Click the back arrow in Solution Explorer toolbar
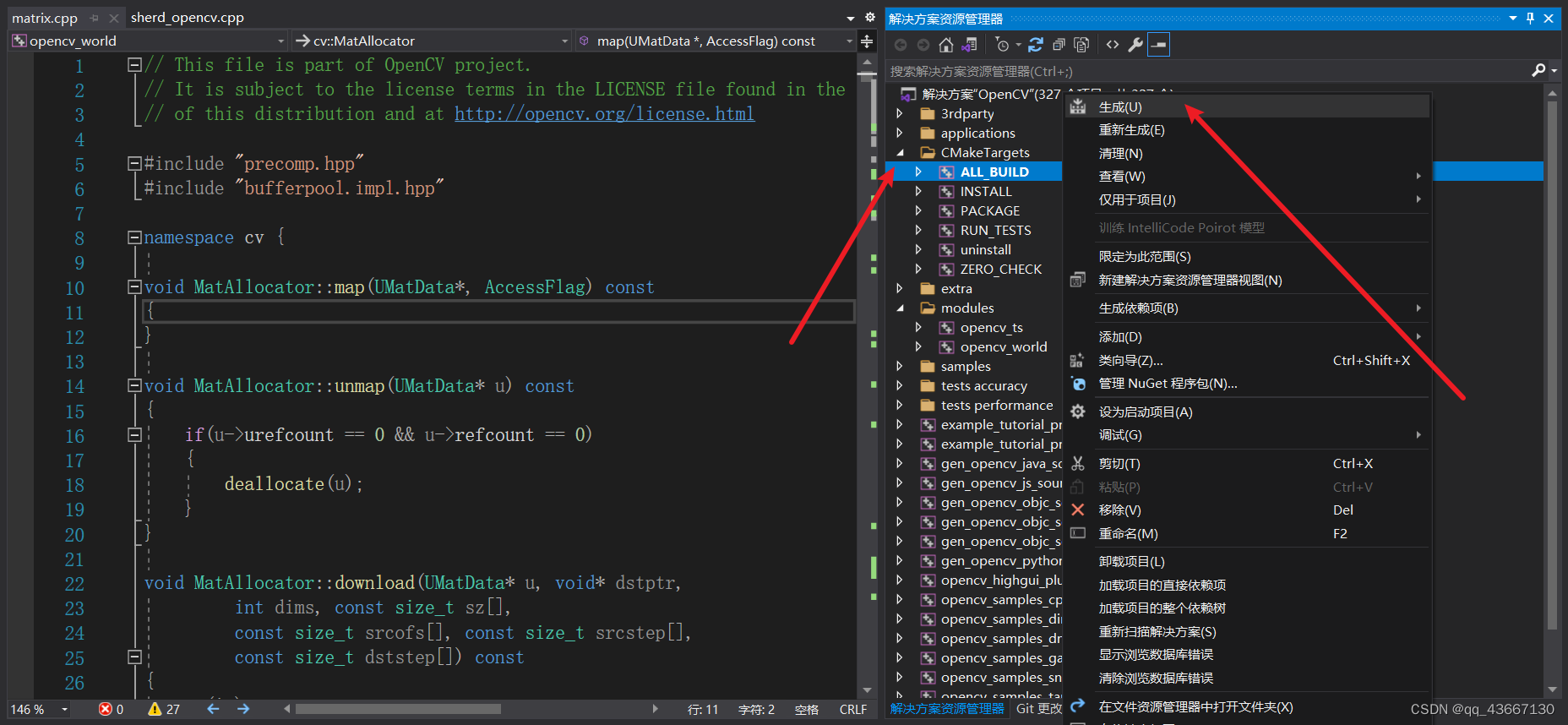Screen dimensions: 1568x725 [x=901, y=45]
